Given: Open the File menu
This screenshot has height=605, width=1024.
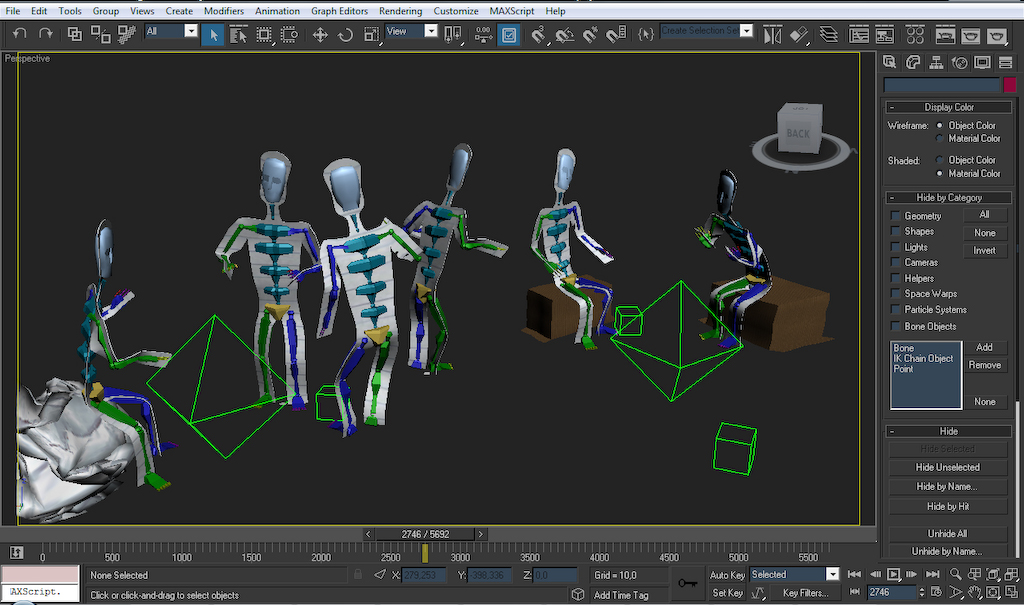Looking at the screenshot, I should [12, 11].
